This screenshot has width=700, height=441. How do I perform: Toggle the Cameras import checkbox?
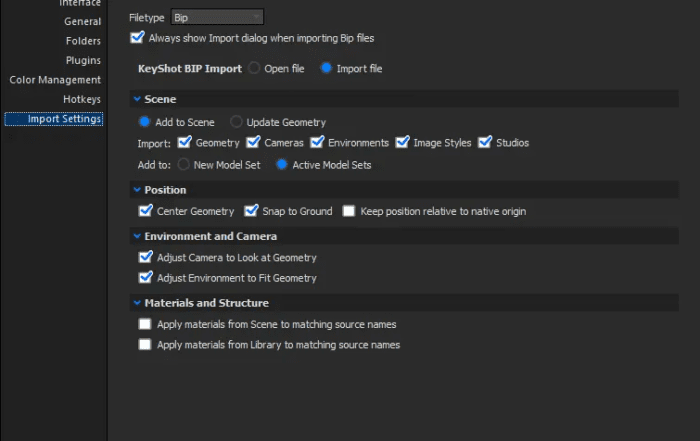click(x=253, y=142)
